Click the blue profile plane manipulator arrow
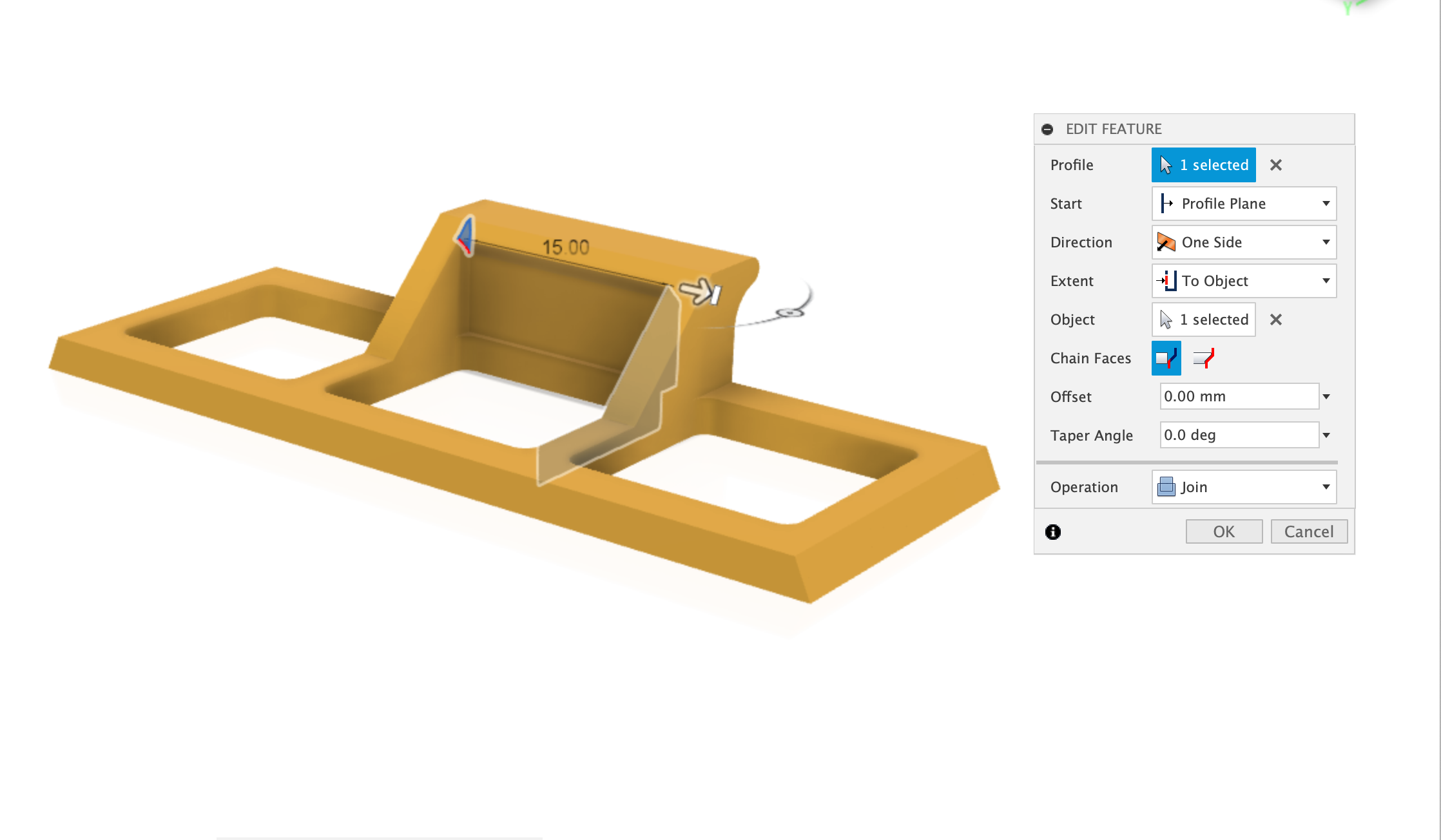This screenshot has width=1441, height=840. point(465,236)
